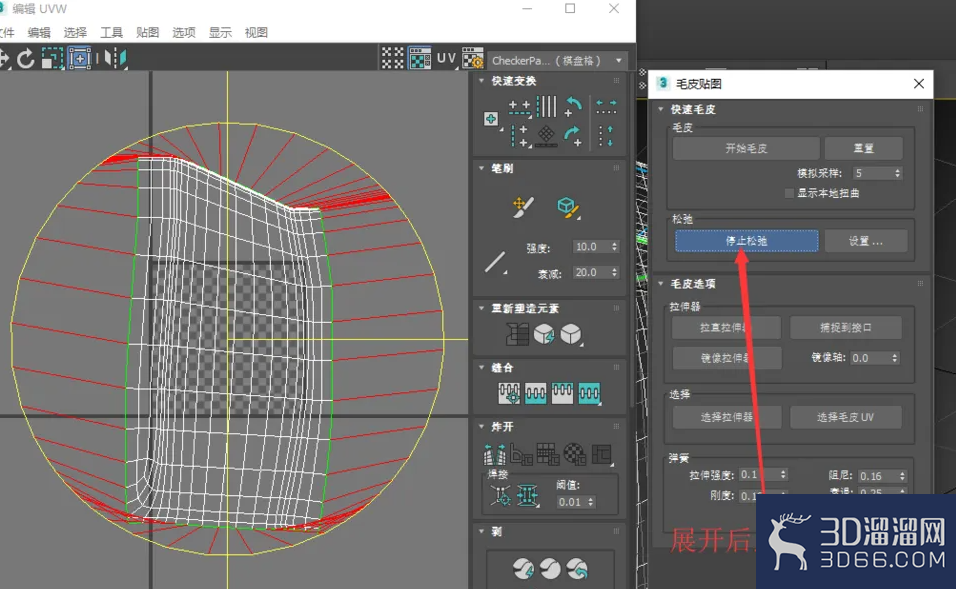Collapse the 毛皮选项 rollout

661,284
